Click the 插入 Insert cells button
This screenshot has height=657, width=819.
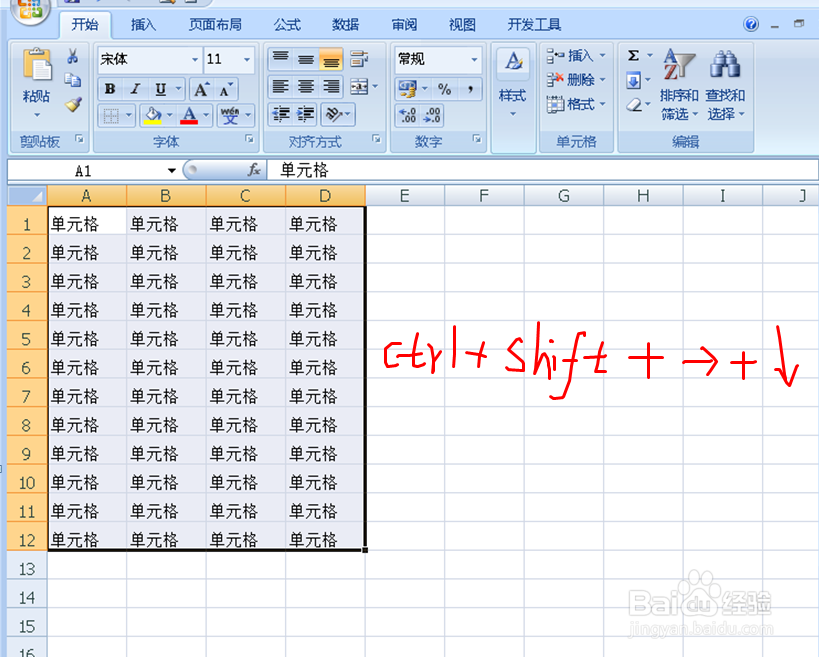tap(576, 55)
